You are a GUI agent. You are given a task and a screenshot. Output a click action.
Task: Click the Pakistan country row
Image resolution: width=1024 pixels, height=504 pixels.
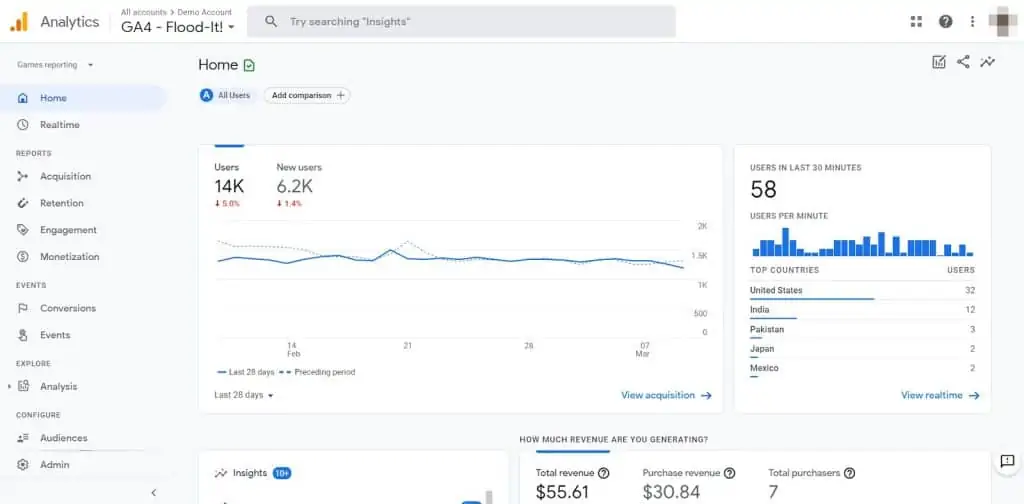(x=862, y=330)
